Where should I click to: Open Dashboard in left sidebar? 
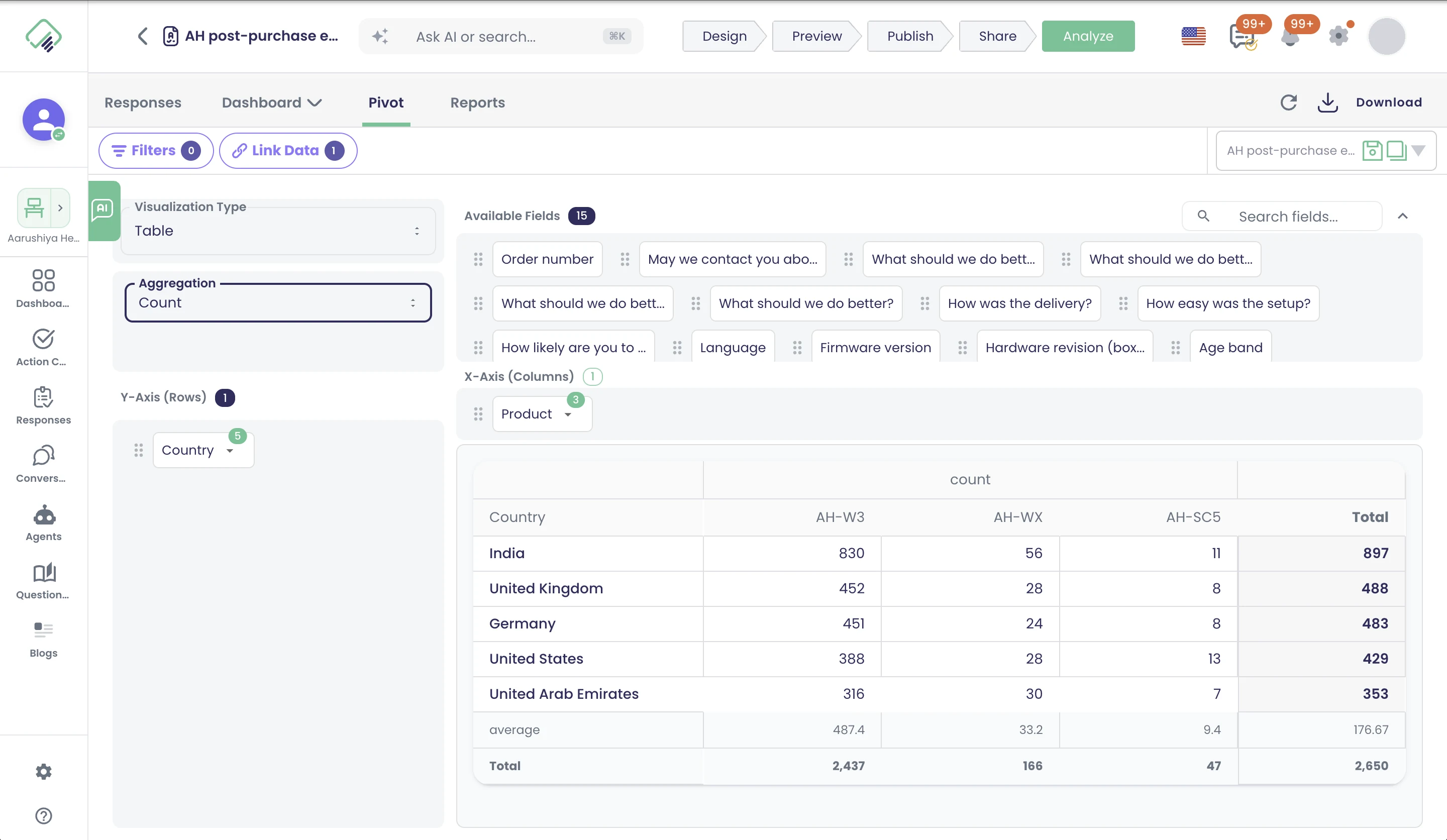click(44, 289)
